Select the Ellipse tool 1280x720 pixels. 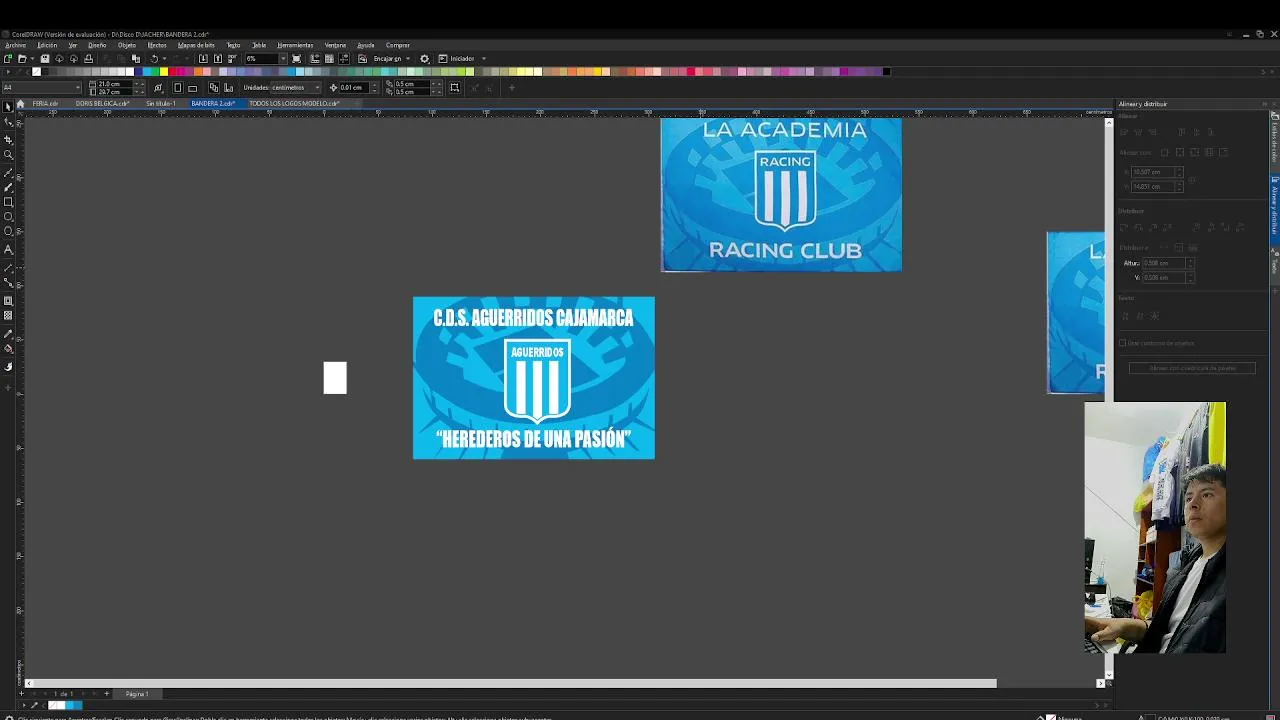click(x=8, y=217)
